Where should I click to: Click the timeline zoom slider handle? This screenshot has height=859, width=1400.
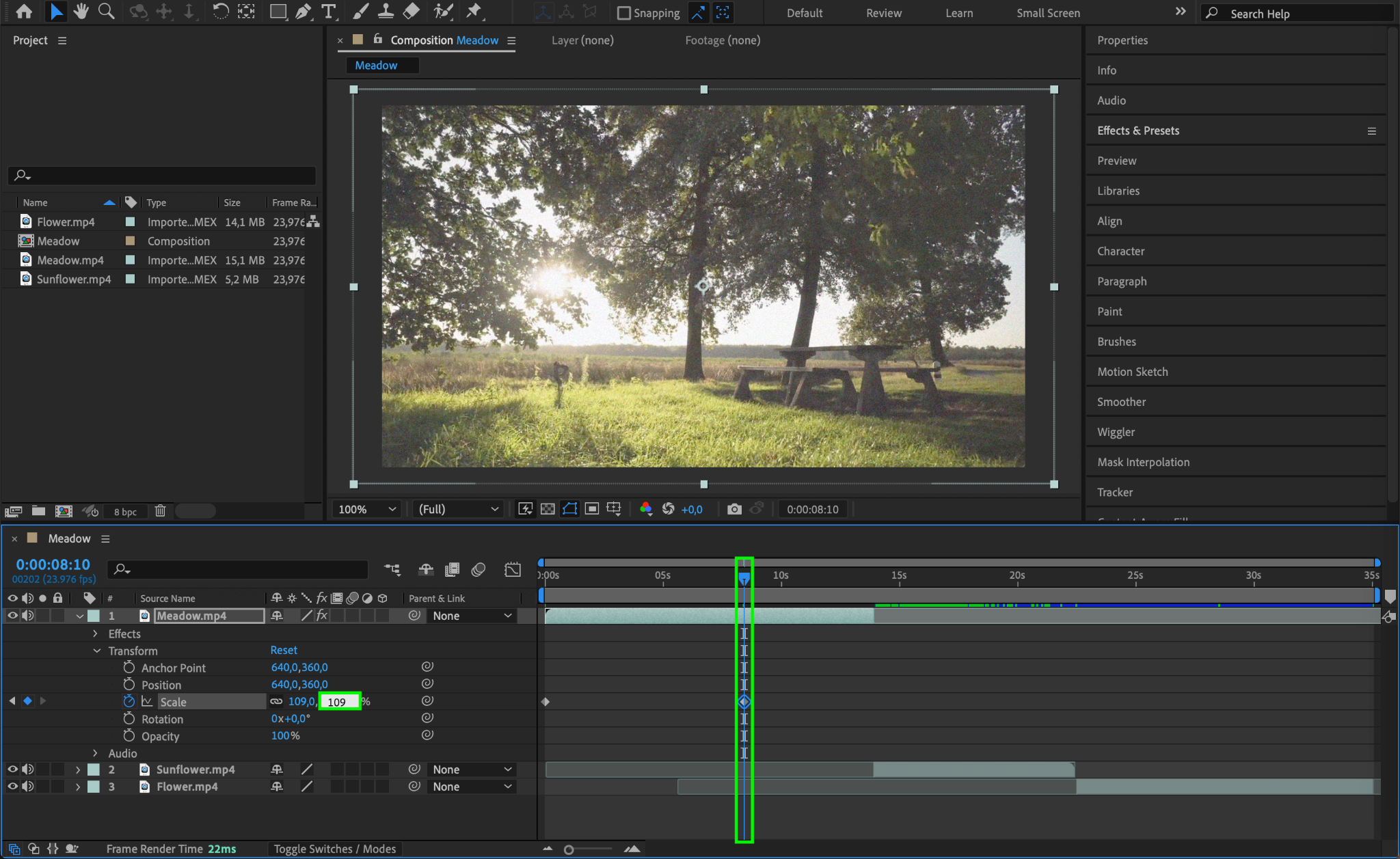click(569, 849)
